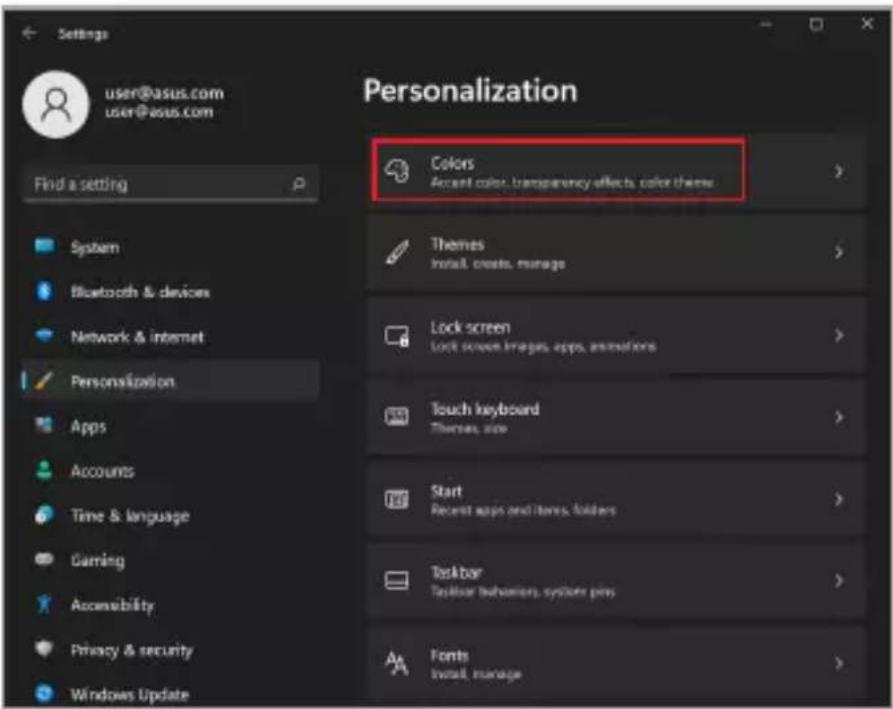Open Themes settings
This screenshot has width=893, height=709.
(616, 252)
